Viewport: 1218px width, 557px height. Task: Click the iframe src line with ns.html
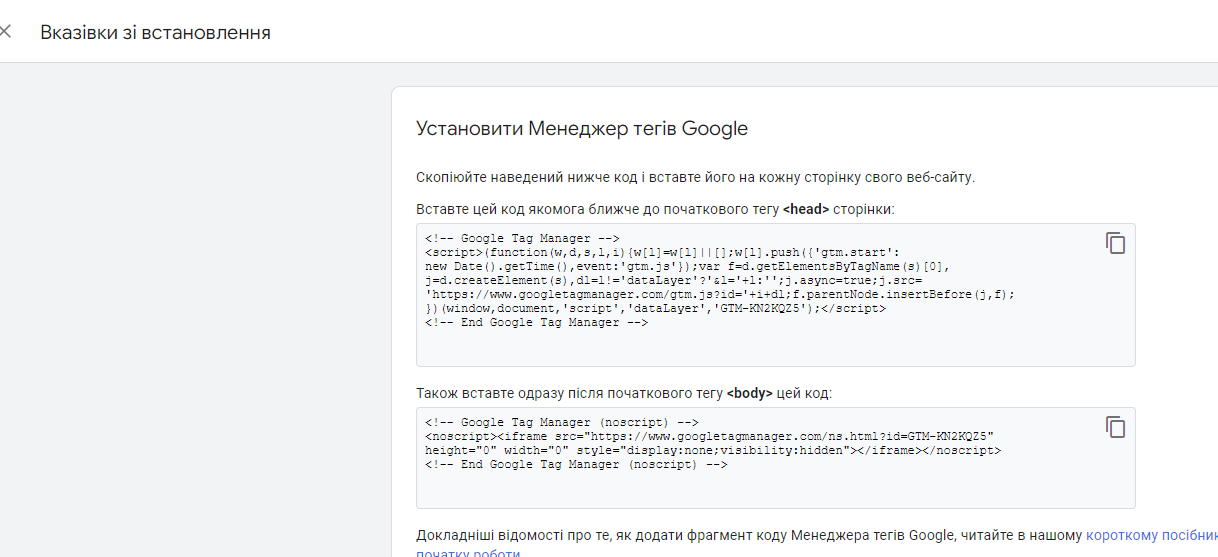point(709,436)
